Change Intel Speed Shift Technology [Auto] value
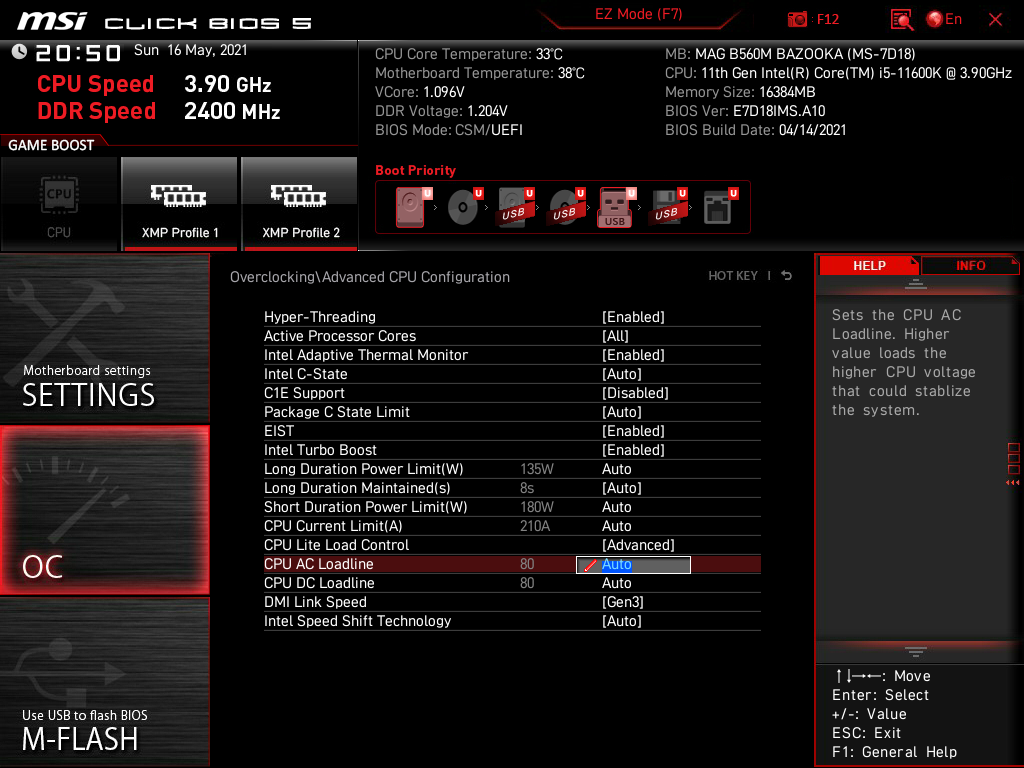Viewport: 1024px width, 768px height. click(622, 620)
